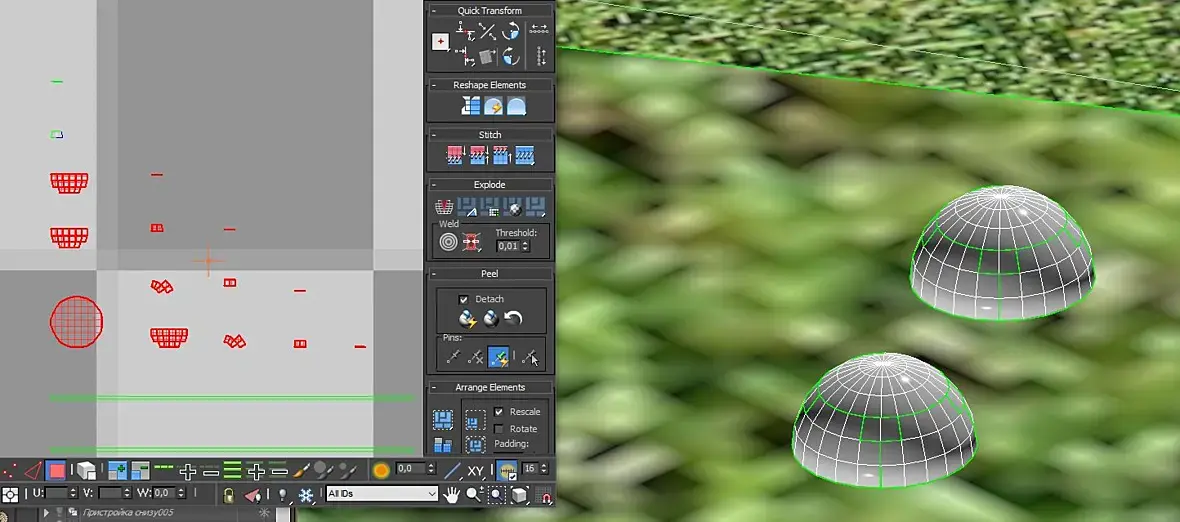Enable the Rotate checkbox in Arrange Elements
Viewport: 1180px width, 522px height.
point(498,429)
